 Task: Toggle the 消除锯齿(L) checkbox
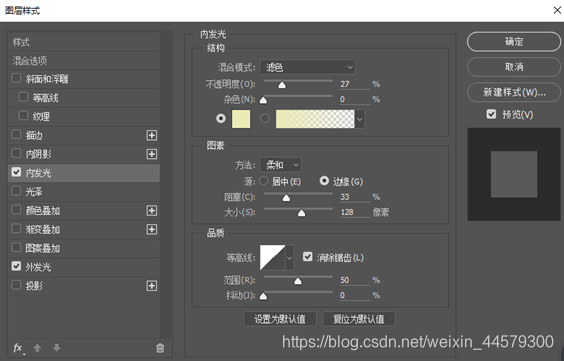tap(308, 256)
